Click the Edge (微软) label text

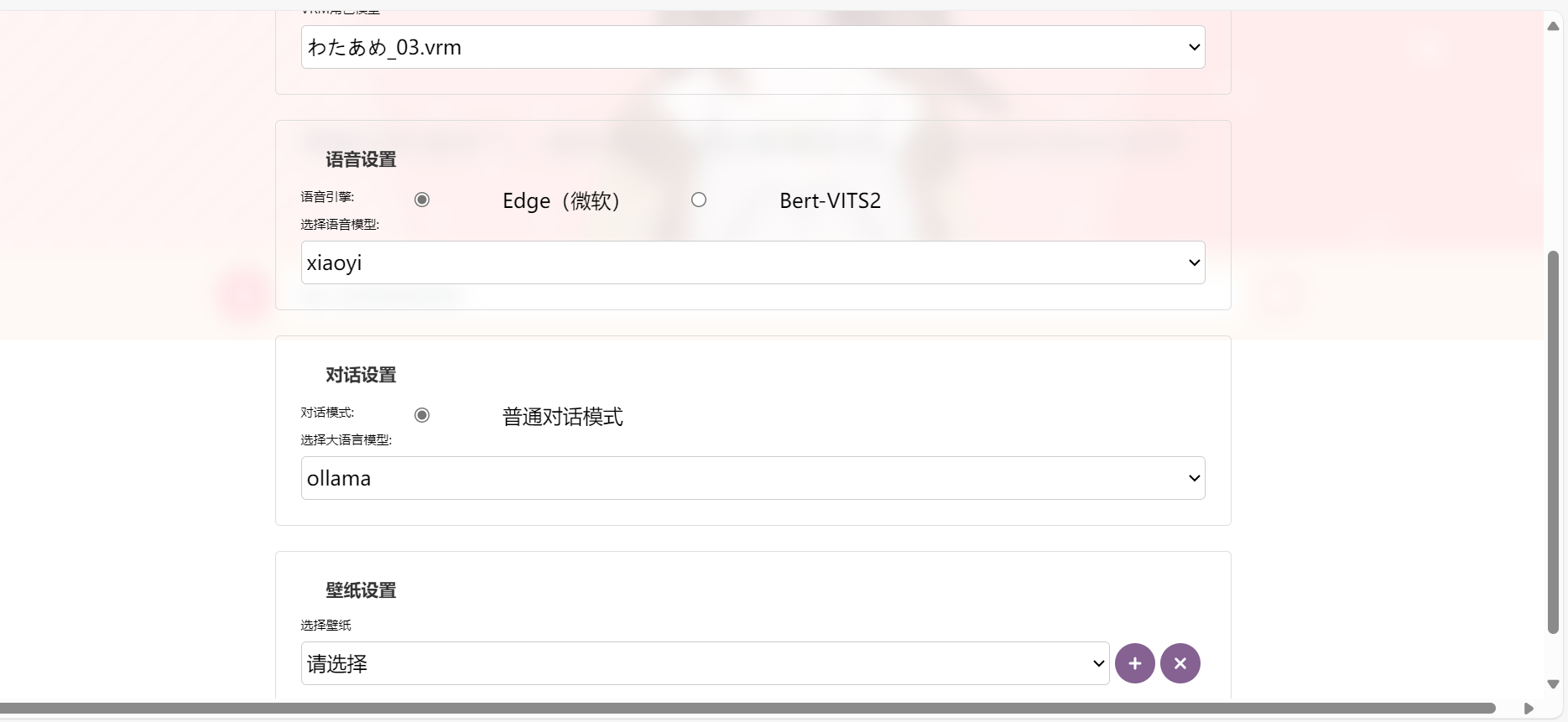[x=560, y=201]
